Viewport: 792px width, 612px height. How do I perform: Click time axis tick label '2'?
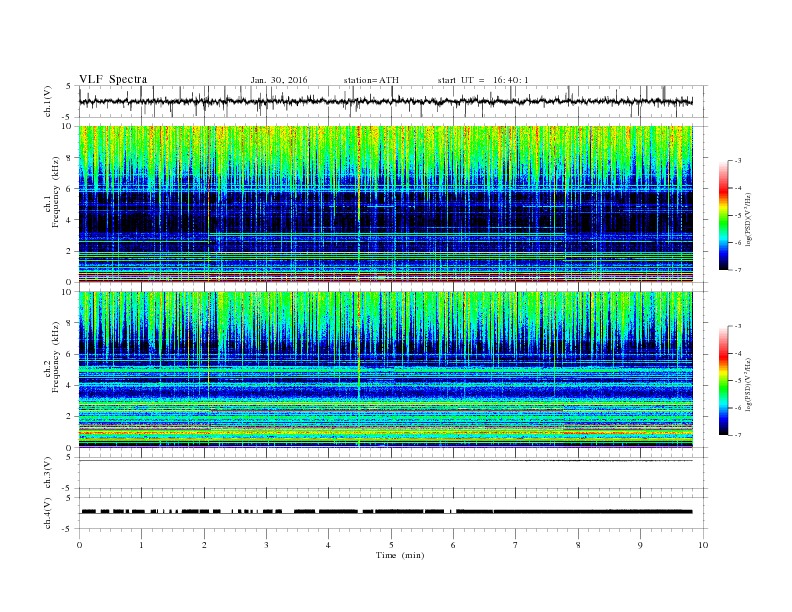[x=204, y=545]
